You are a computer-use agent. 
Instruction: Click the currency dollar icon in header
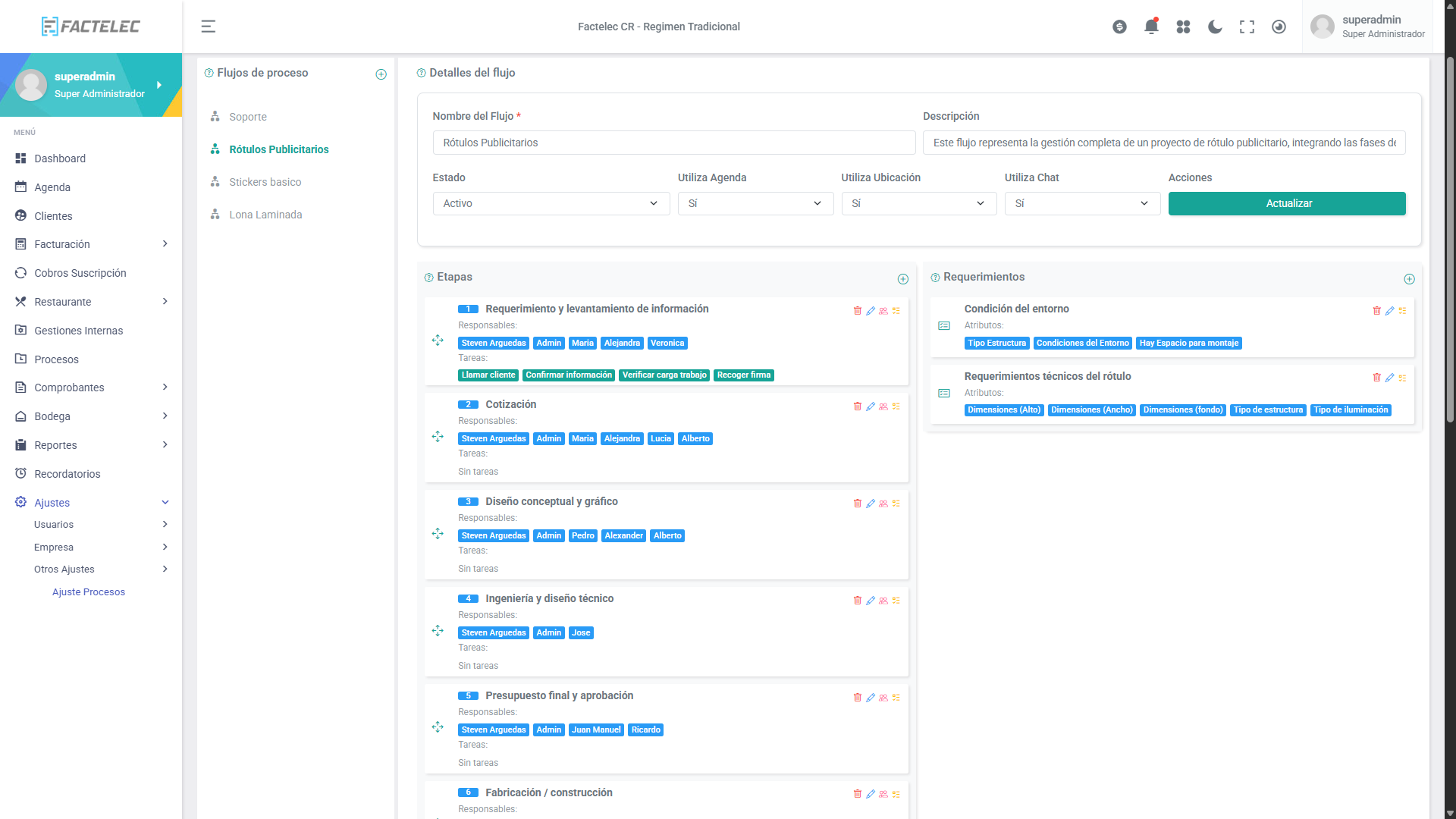coord(1119,27)
